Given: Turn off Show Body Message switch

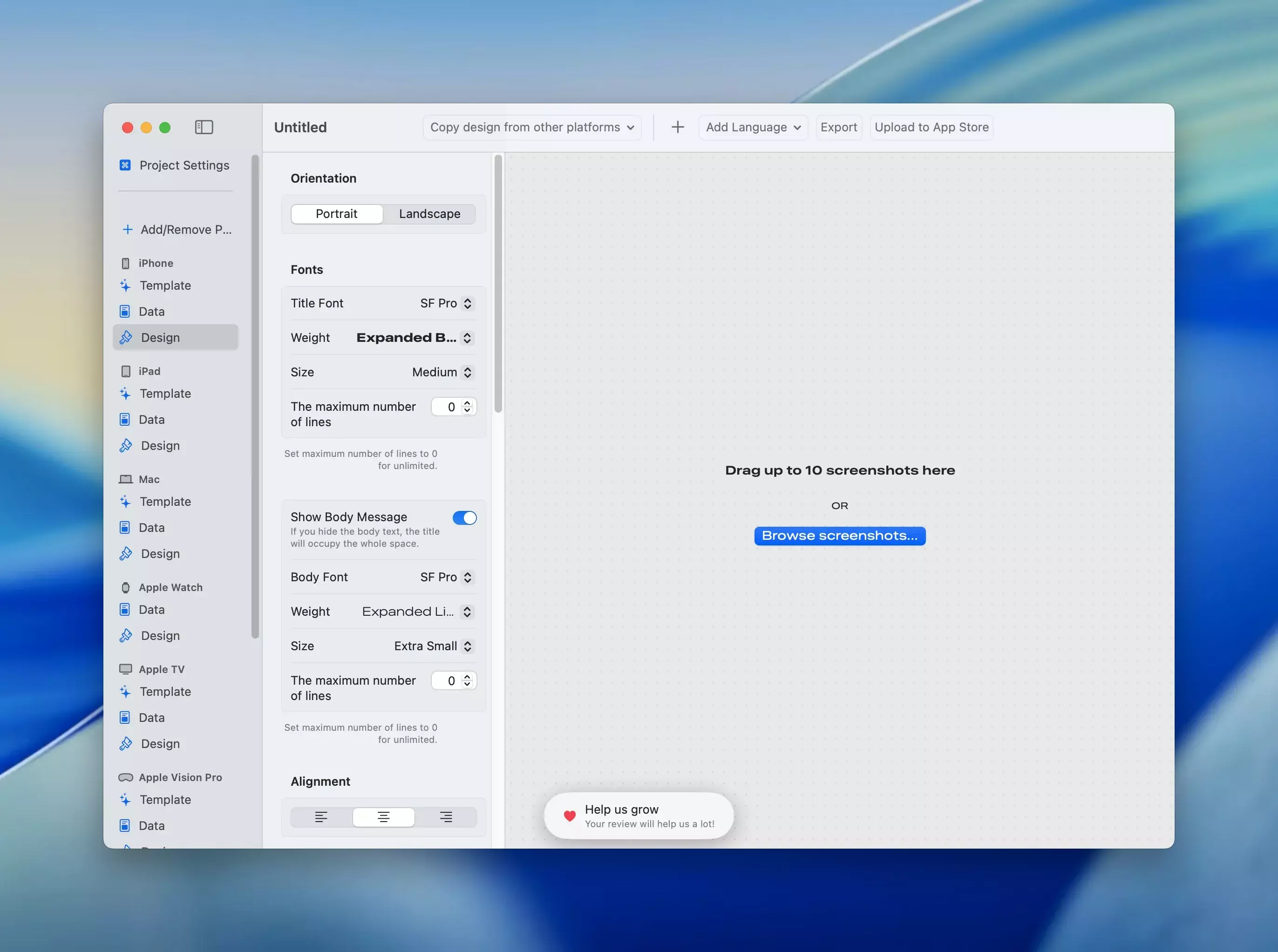Looking at the screenshot, I should click(464, 518).
